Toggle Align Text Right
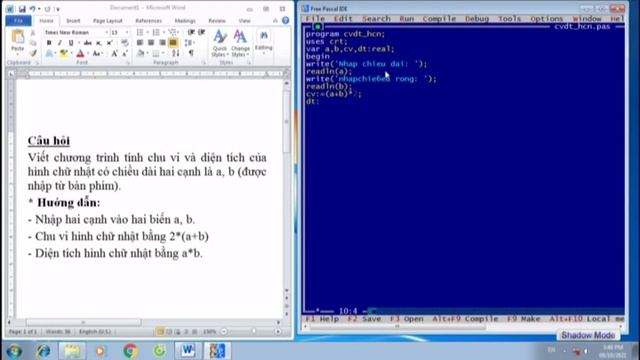This screenshot has width=640, height=360. (162, 42)
